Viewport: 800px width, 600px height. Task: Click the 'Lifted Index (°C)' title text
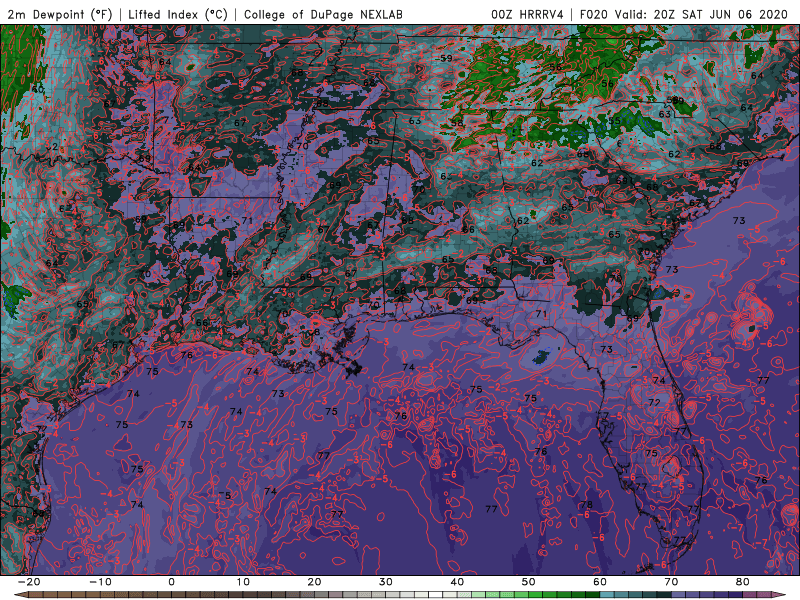178,14
